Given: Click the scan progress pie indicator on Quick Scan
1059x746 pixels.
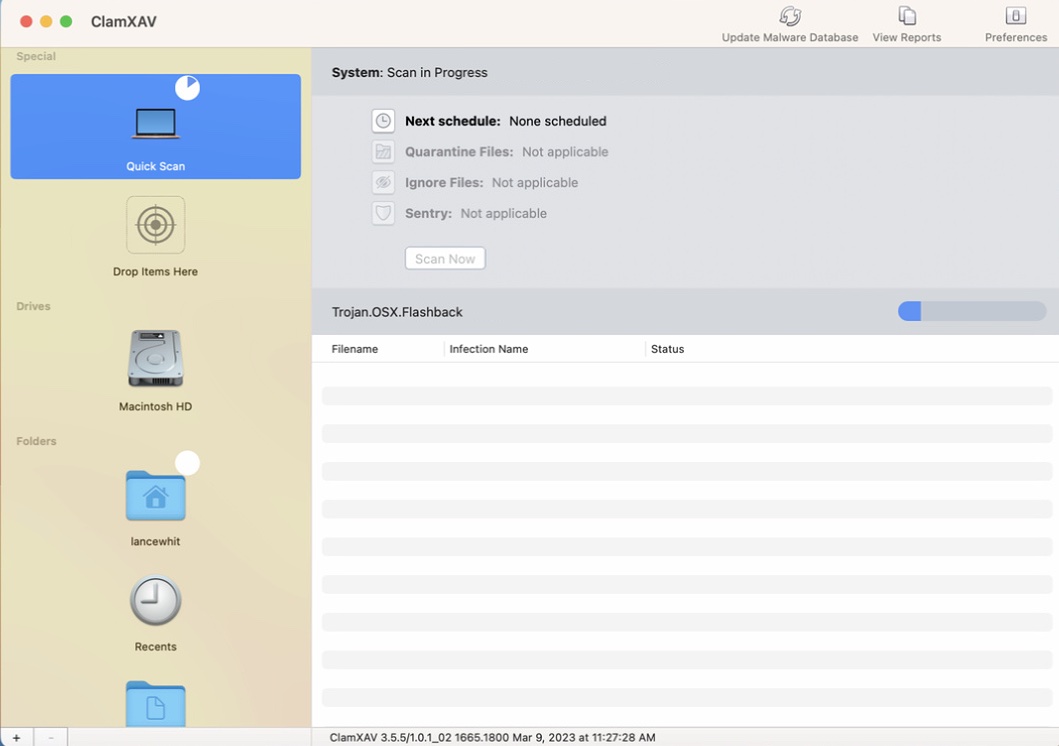Looking at the screenshot, I should click(187, 88).
